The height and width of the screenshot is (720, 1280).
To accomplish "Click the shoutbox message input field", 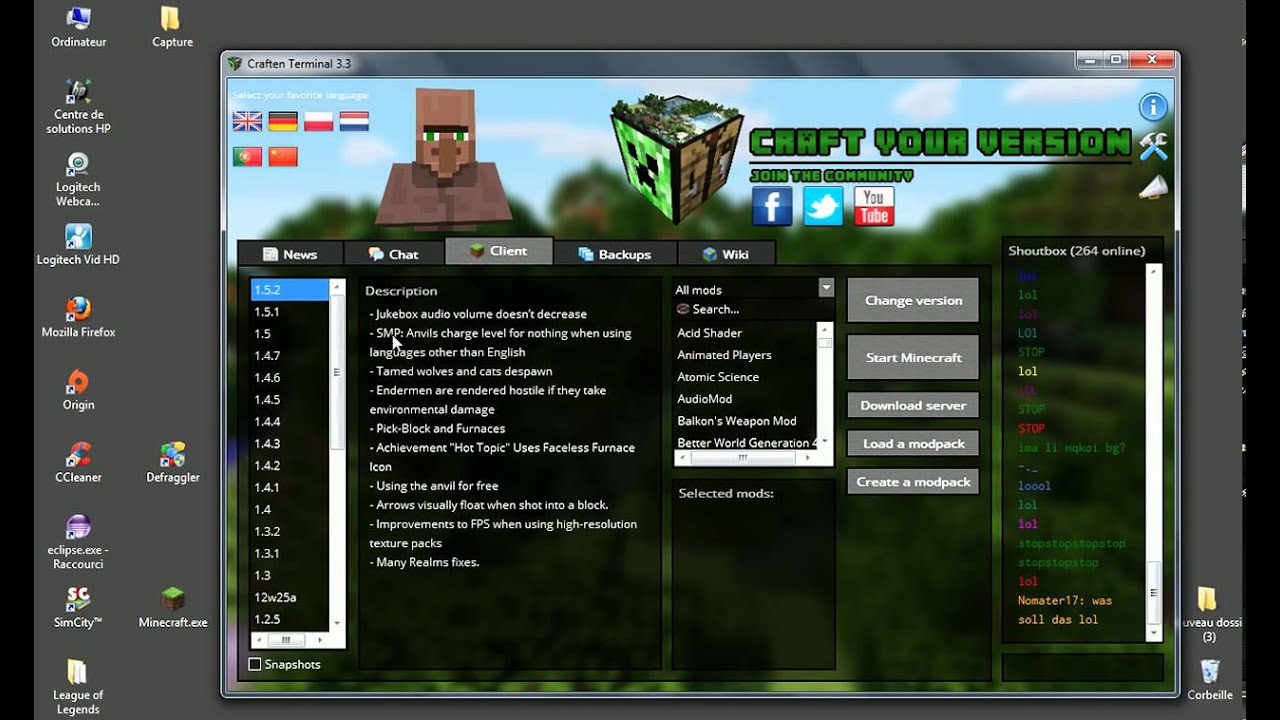I will pyautogui.click(x=1083, y=667).
